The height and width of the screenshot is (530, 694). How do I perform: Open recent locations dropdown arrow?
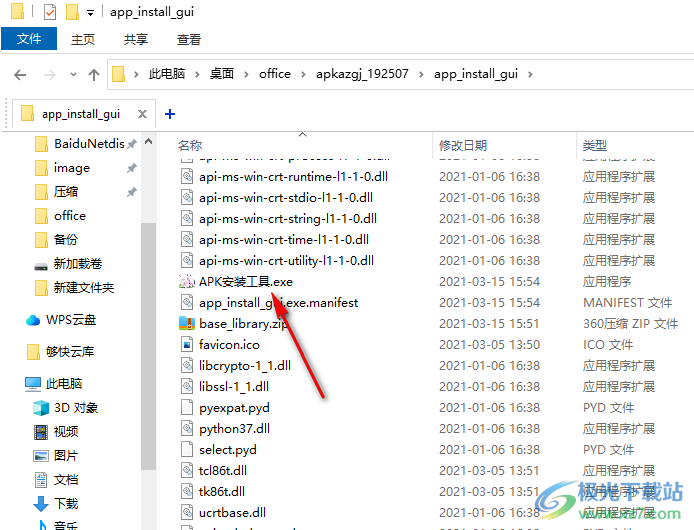[73, 75]
